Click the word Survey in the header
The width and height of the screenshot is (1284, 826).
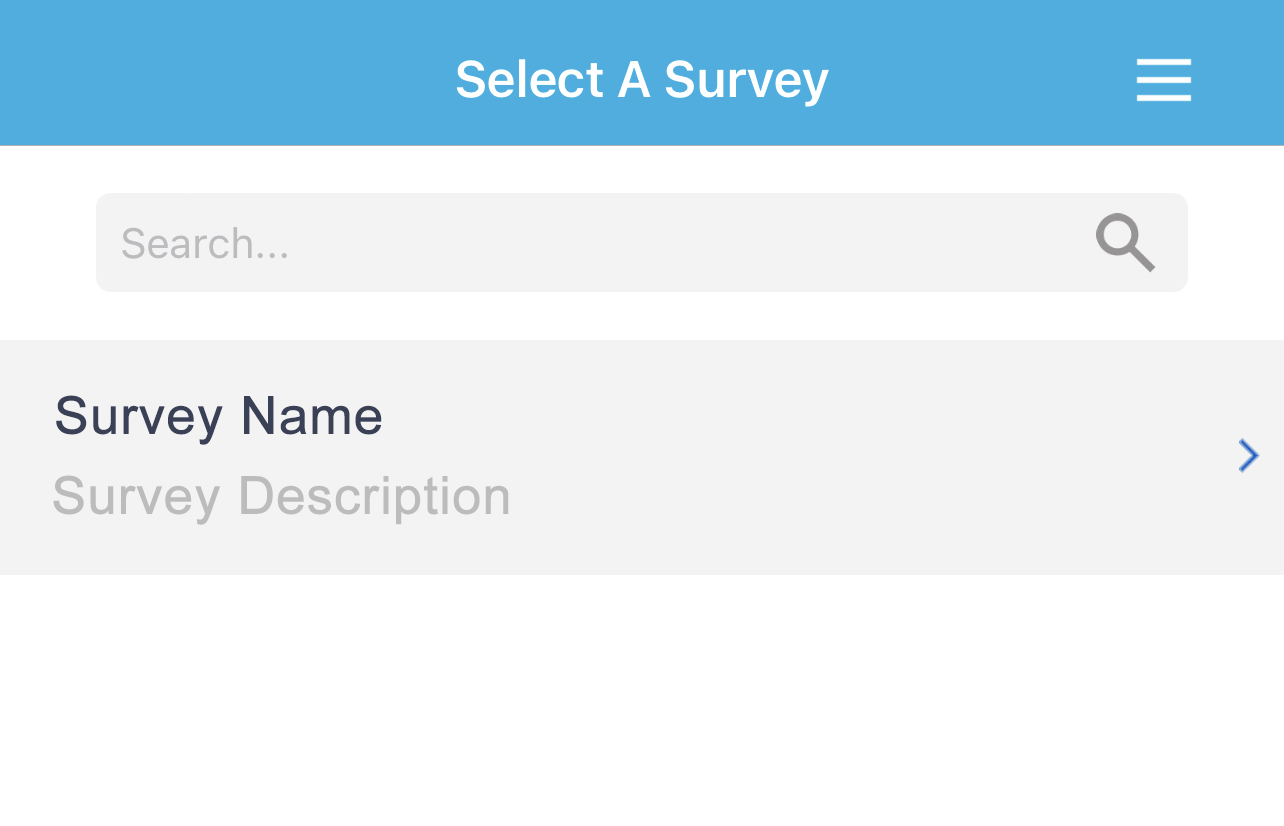pyautogui.click(x=746, y=80)
